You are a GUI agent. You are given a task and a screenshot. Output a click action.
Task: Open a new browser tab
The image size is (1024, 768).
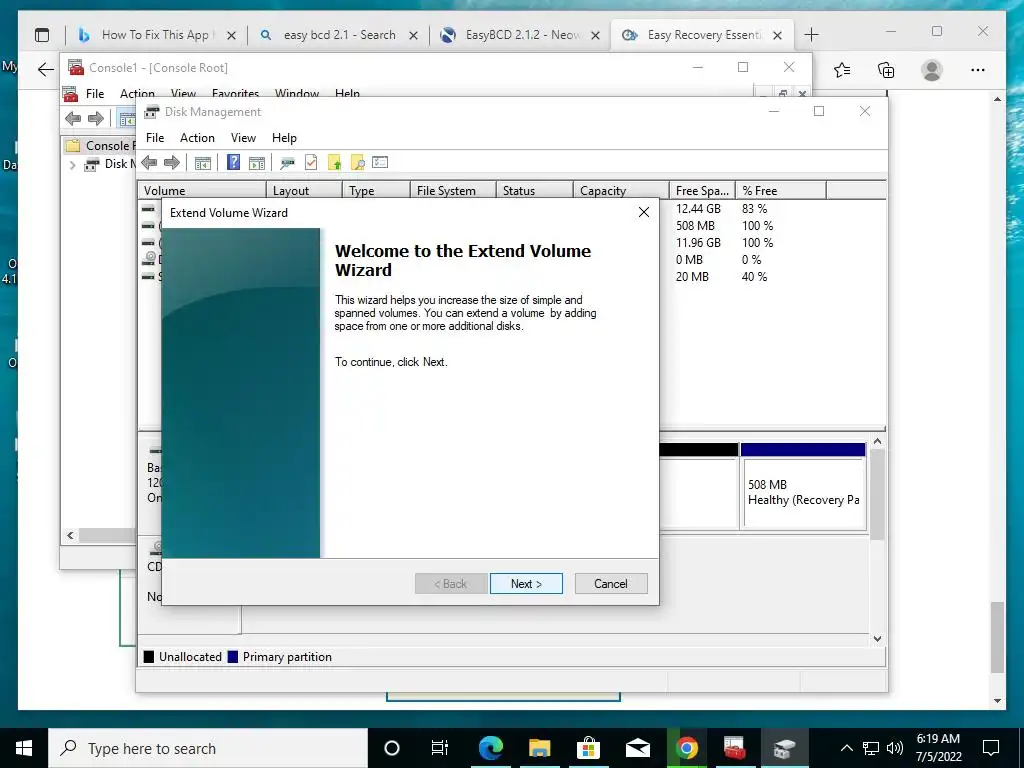point(811,35)
